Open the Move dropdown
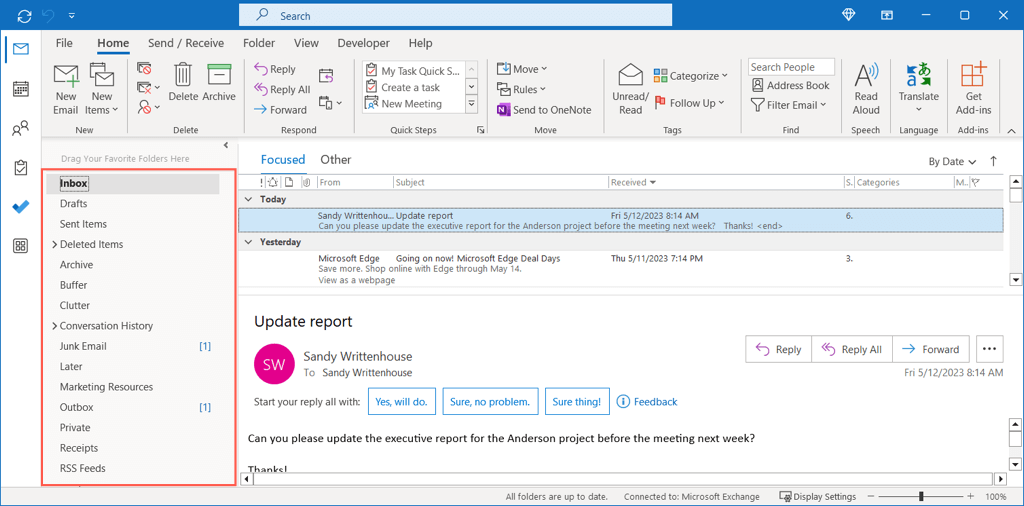 click(522, 69)
